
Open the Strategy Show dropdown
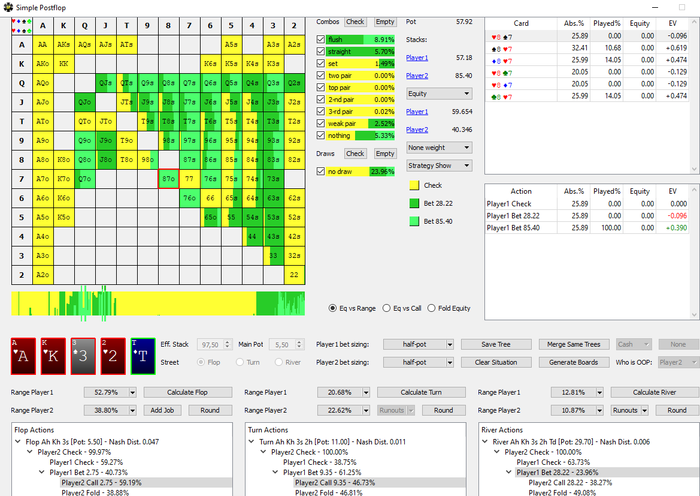439,166
